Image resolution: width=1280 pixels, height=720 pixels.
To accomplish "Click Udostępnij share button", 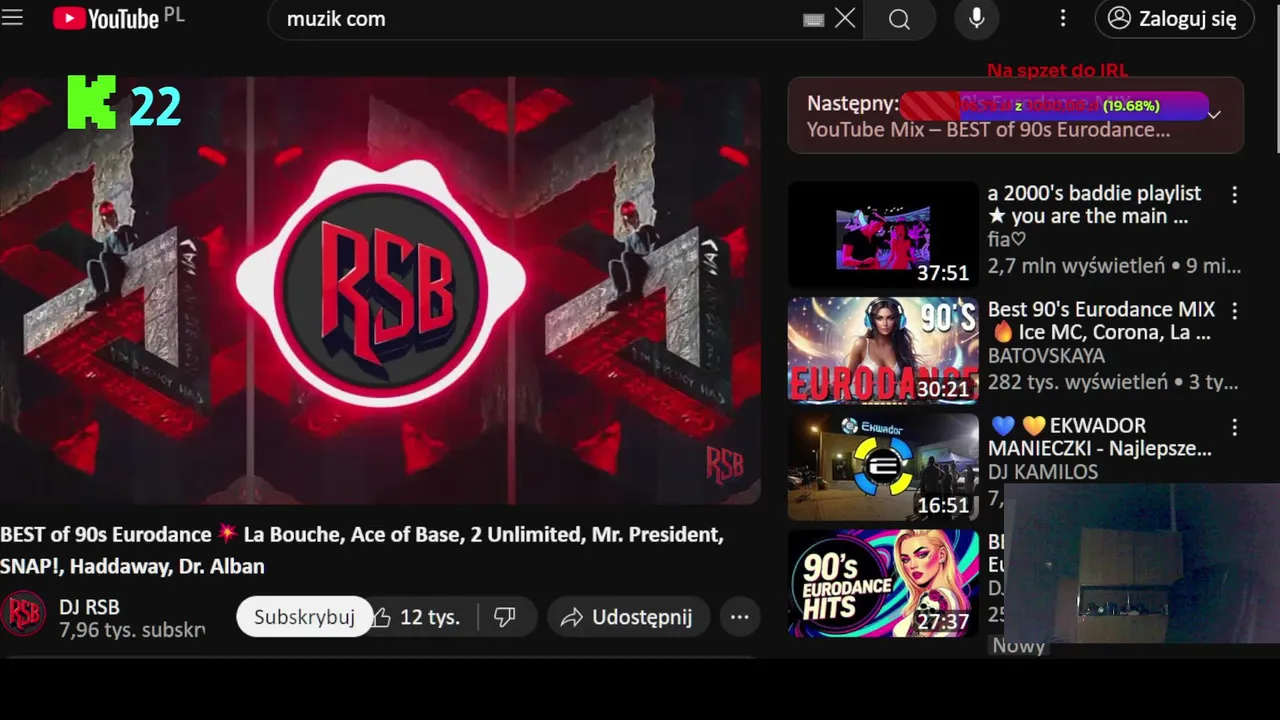I will click(x=628, y=617).
